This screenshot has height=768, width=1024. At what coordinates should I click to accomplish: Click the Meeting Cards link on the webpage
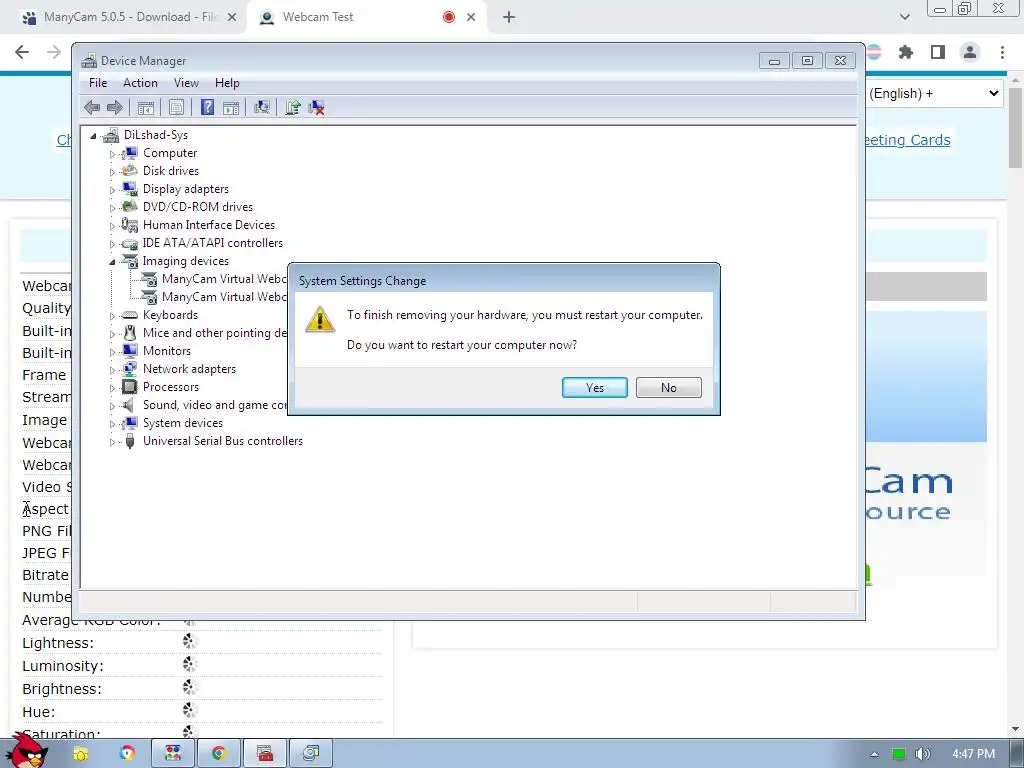pos(908,140)
